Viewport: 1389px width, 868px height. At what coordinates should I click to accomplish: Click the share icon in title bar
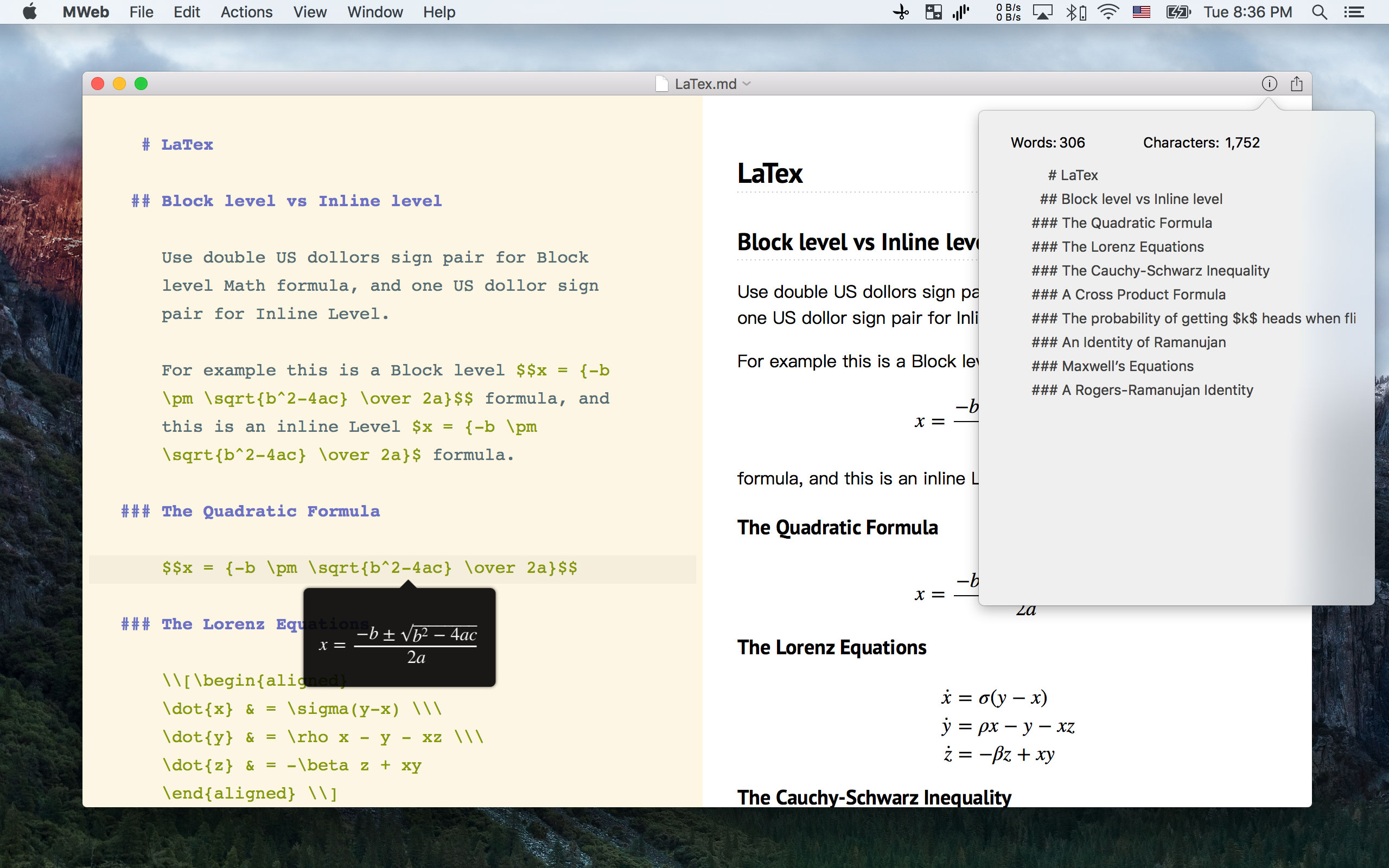[1296, 84]
